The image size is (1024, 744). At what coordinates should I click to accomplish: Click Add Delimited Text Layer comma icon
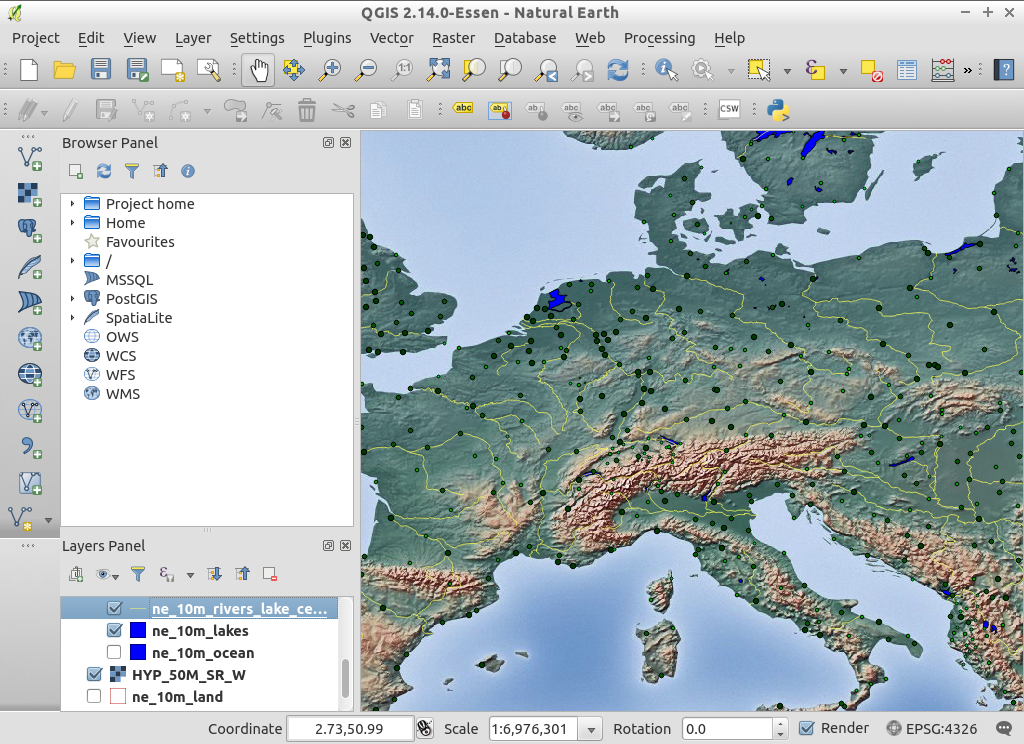(29, 447)
